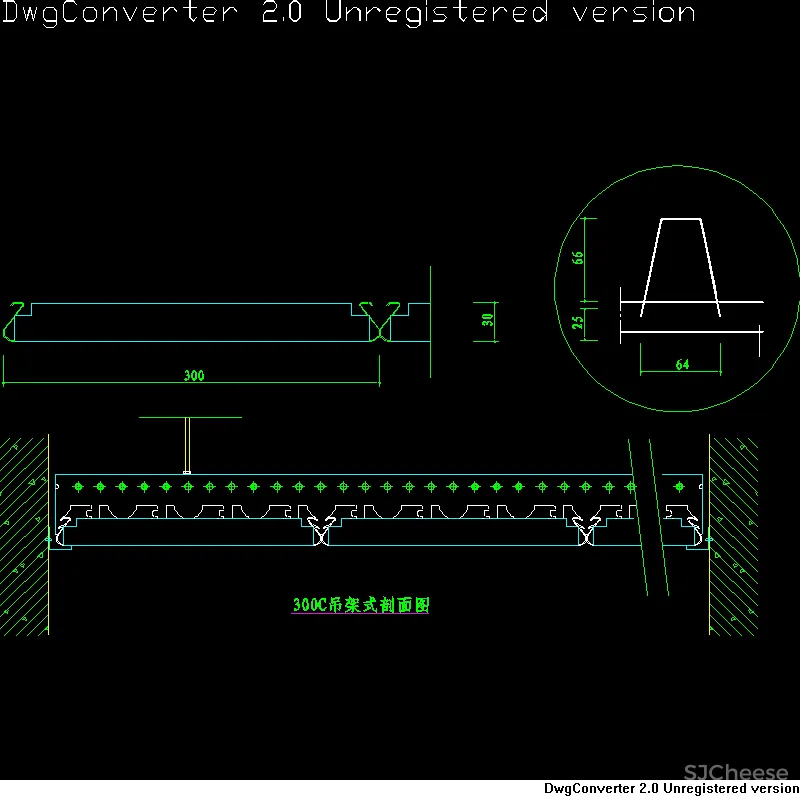Click the V-shaped clip on upper panel

(x=380, y=320)
